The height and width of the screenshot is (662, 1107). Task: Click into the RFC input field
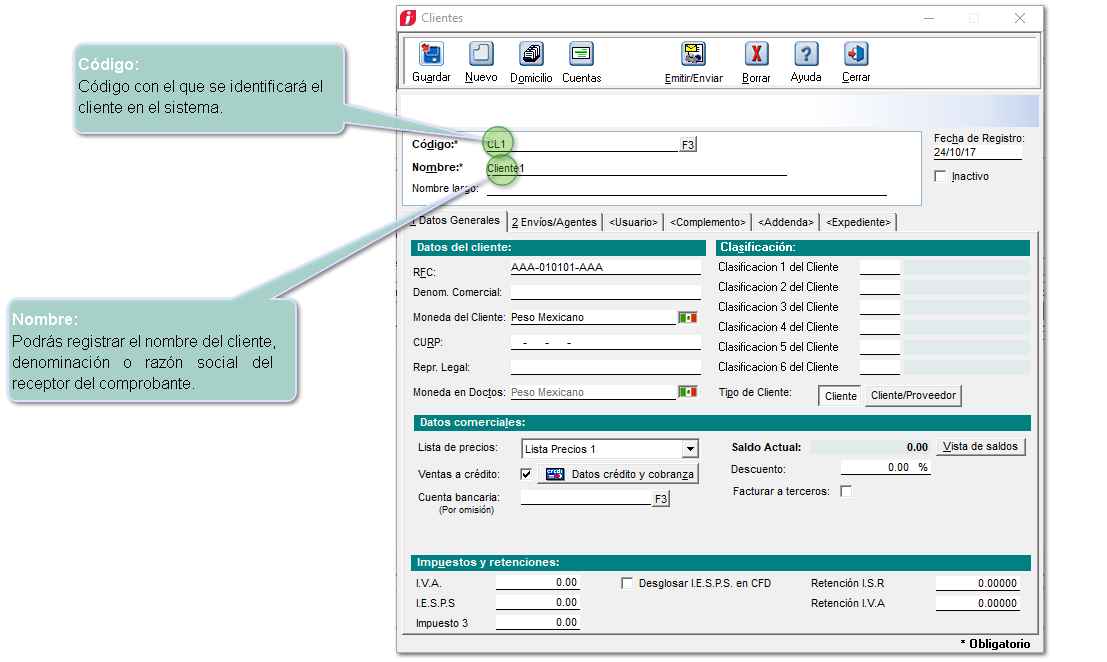605,268
